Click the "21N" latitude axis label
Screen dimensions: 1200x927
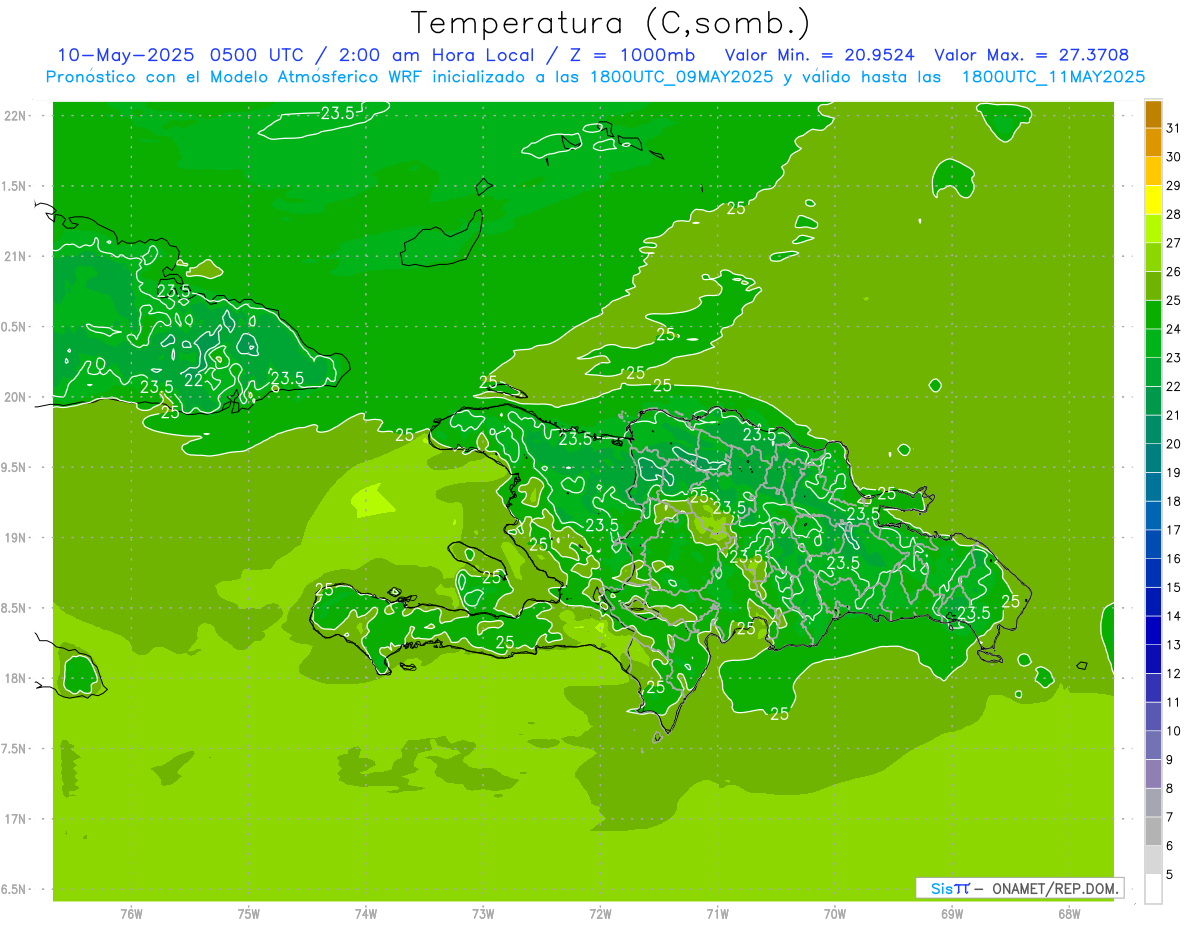coord(15,256)
